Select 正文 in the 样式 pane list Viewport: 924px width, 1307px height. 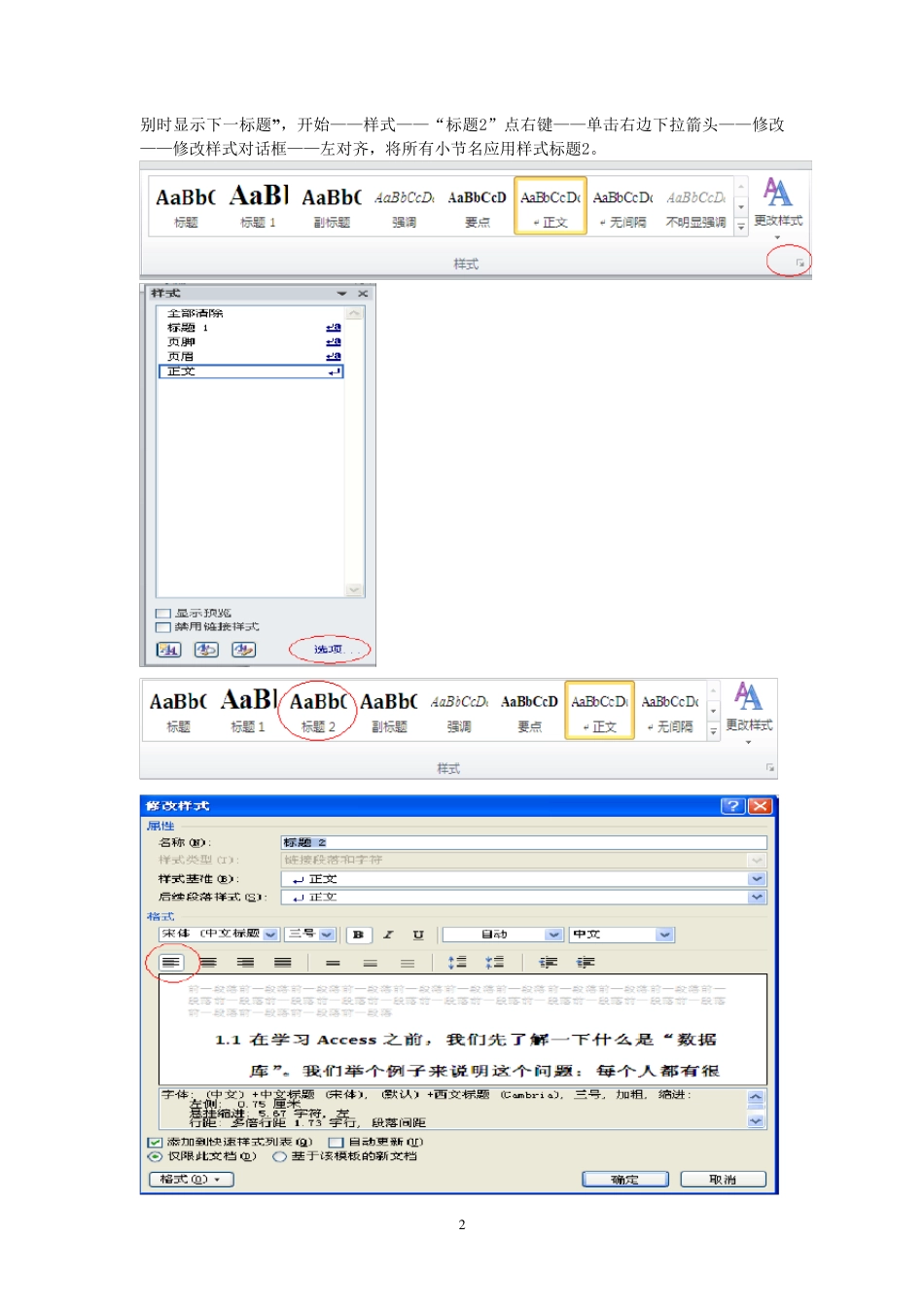click(x=251, y=371)
